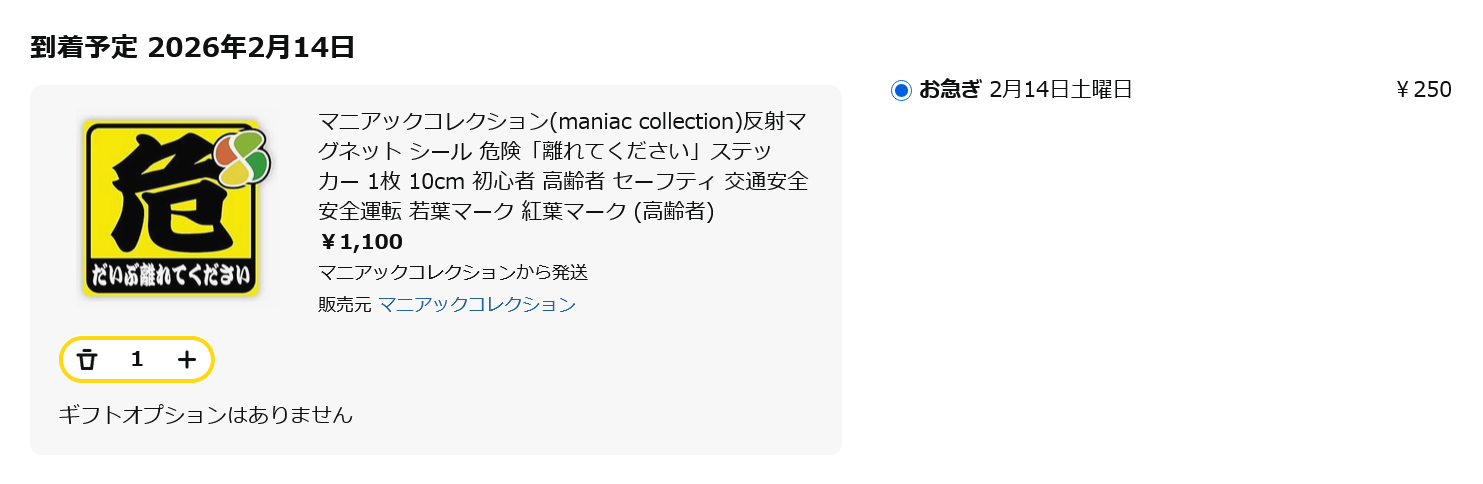Open the マニアックコレクション seller link
Viewport: 1483px width, 484px height.
(477, 304)
